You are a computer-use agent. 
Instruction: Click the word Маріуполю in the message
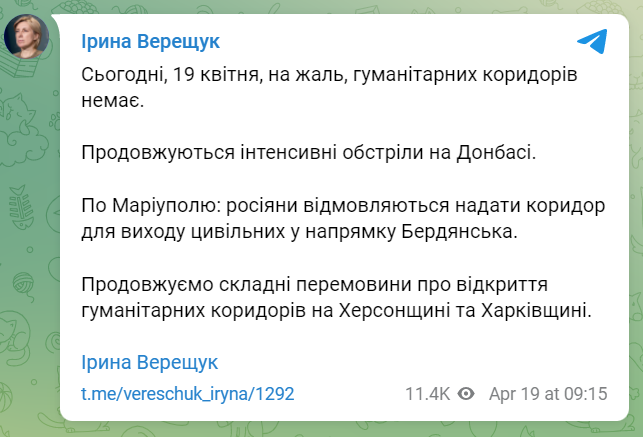(166, 206)
